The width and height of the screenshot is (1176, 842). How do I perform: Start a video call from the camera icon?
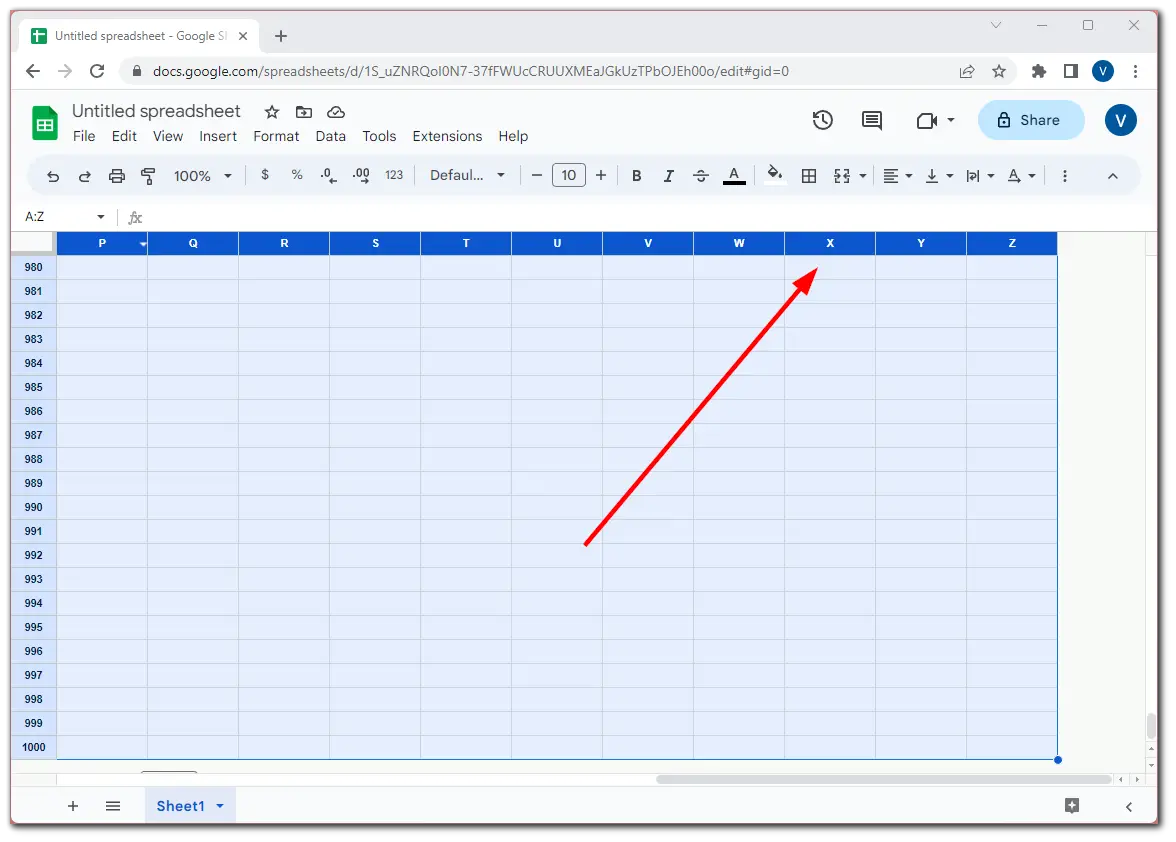coord(928,120)
